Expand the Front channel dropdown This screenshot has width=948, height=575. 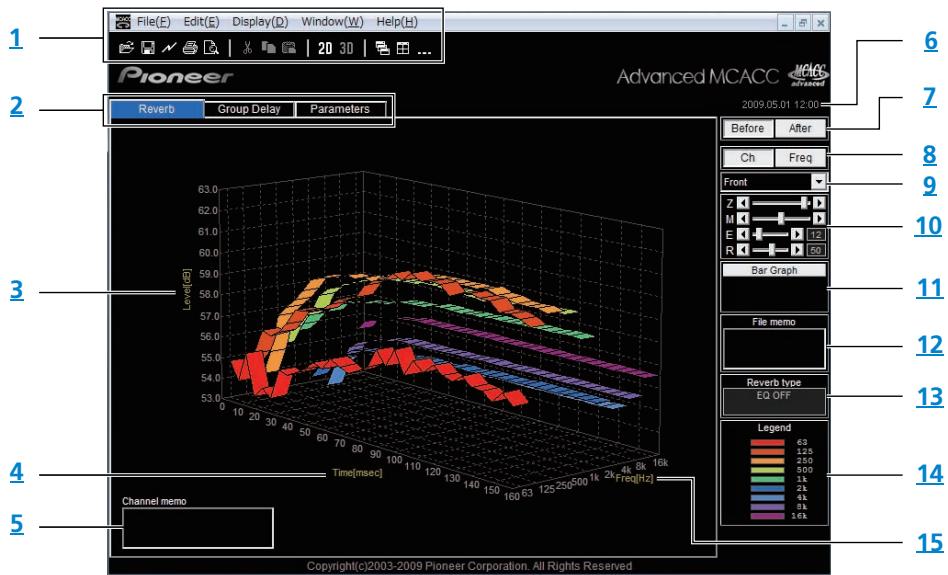819,181
